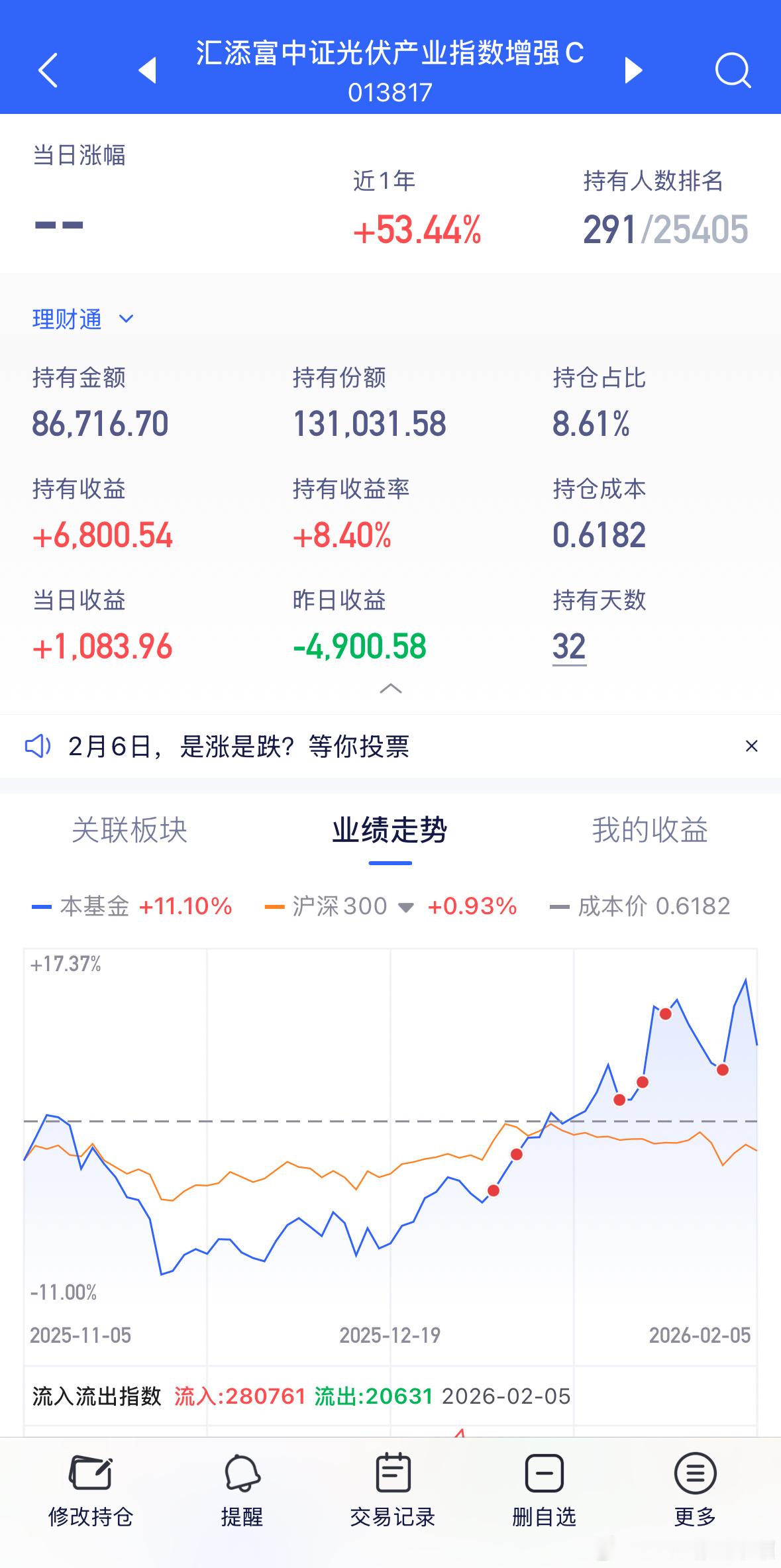Tap 持仓占比 value 8.61%

[591, 424]
